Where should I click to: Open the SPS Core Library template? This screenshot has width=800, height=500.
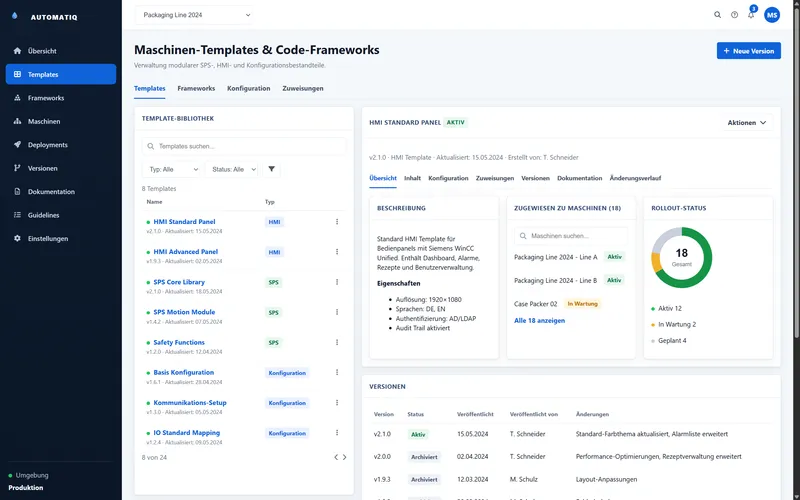tap(179, 282)
